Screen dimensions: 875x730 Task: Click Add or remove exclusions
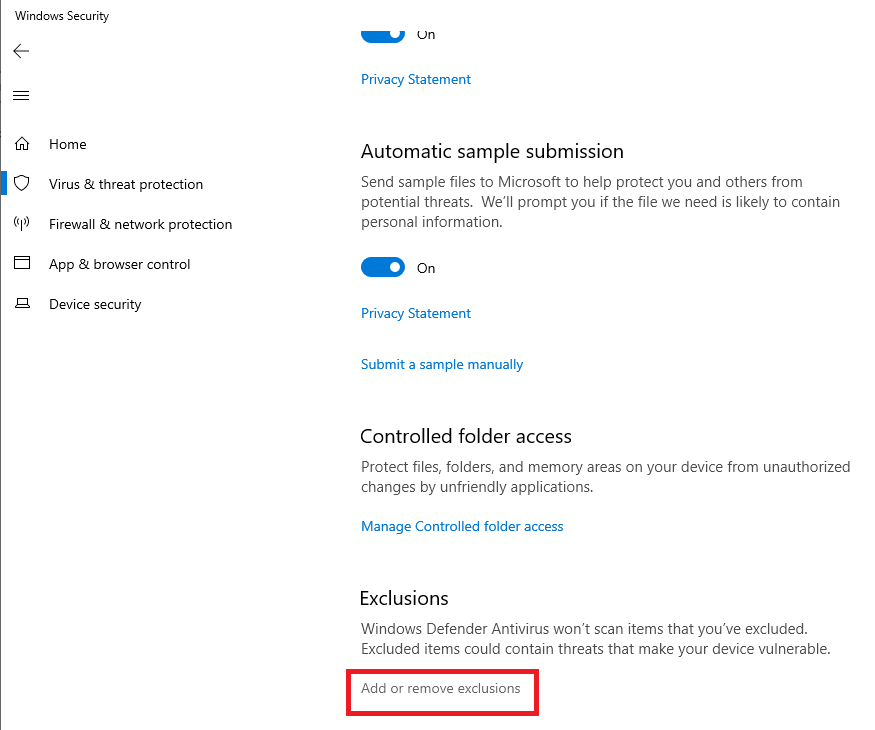tap(441, 688)
